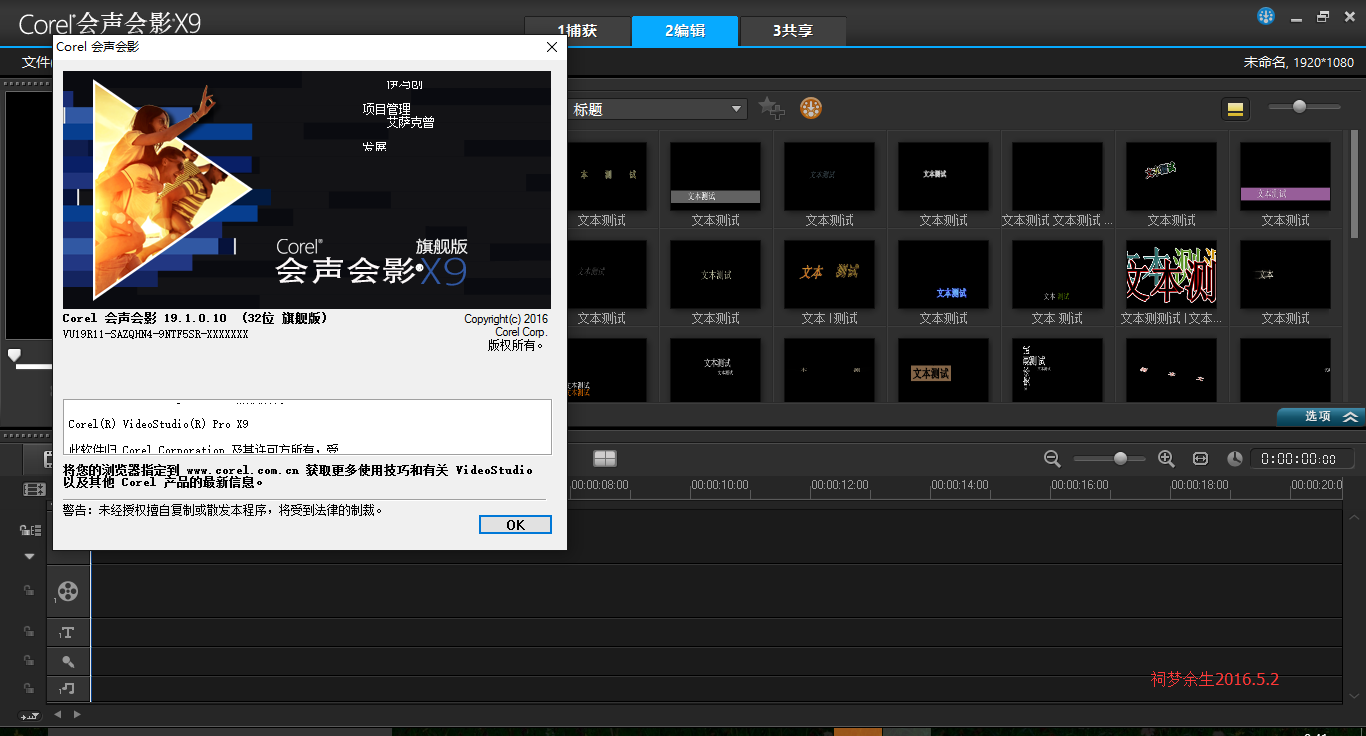Click the orange get-more-content icon
Viewport: 1366px width, 736px height.
pos(811,108)
